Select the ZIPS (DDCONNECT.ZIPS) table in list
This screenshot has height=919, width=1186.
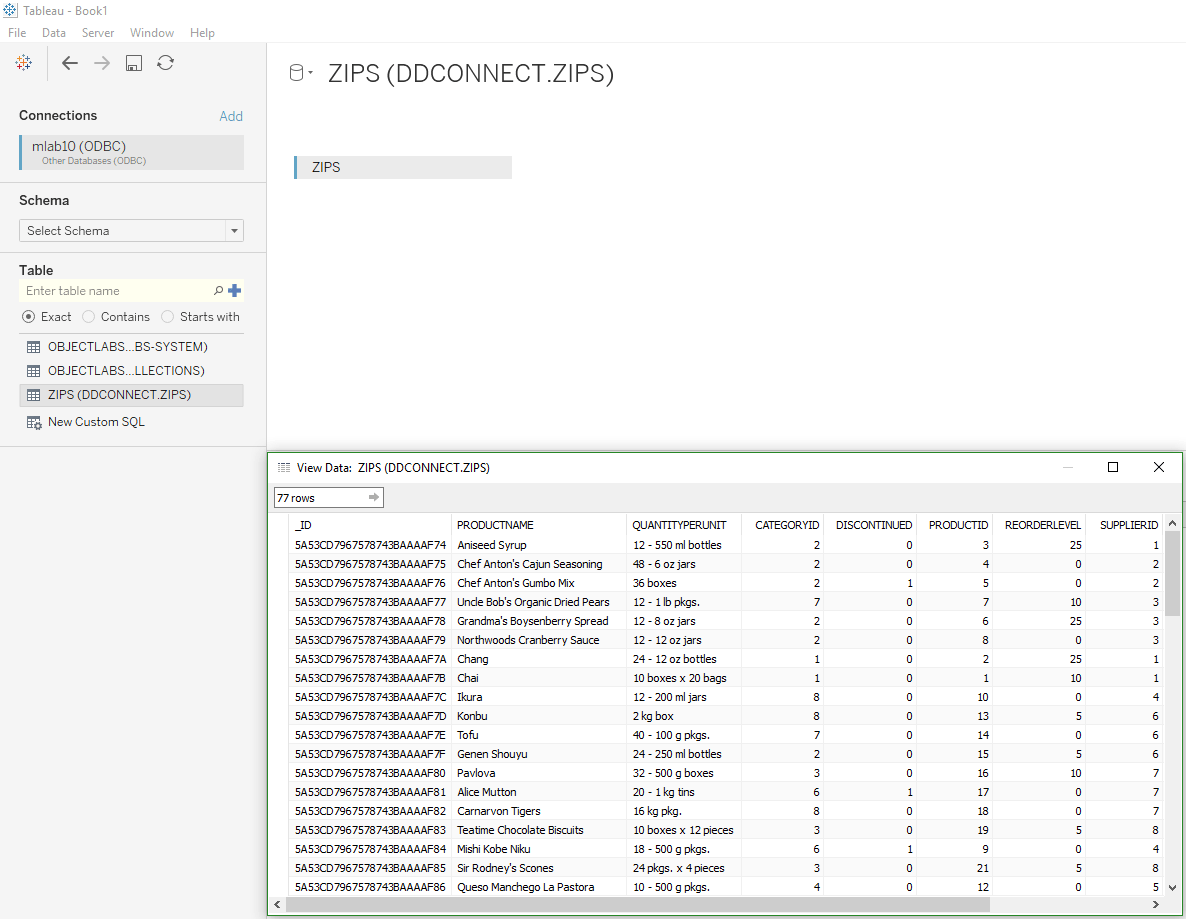point(132,395)
